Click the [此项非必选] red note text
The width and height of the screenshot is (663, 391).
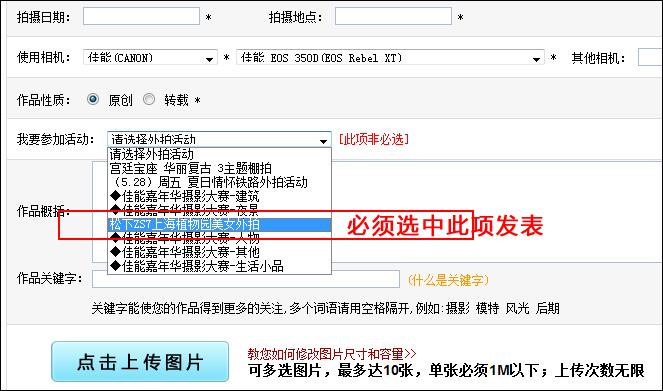click(x=374, y=139)
